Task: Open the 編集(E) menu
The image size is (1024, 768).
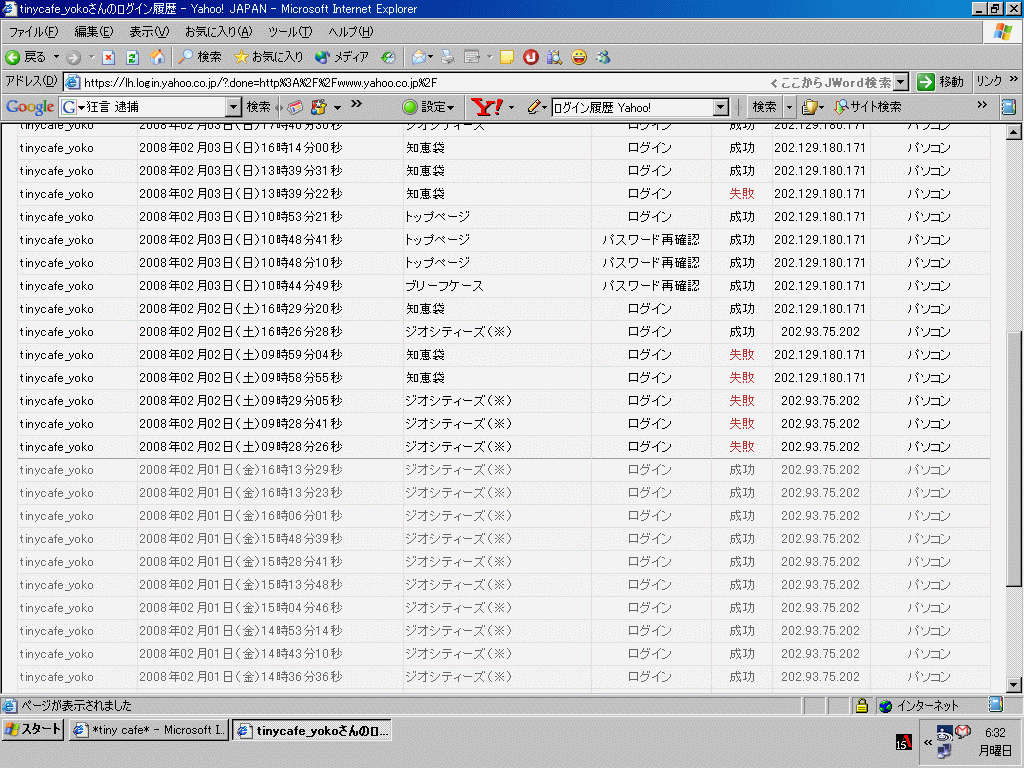Action: click(93, 31)
